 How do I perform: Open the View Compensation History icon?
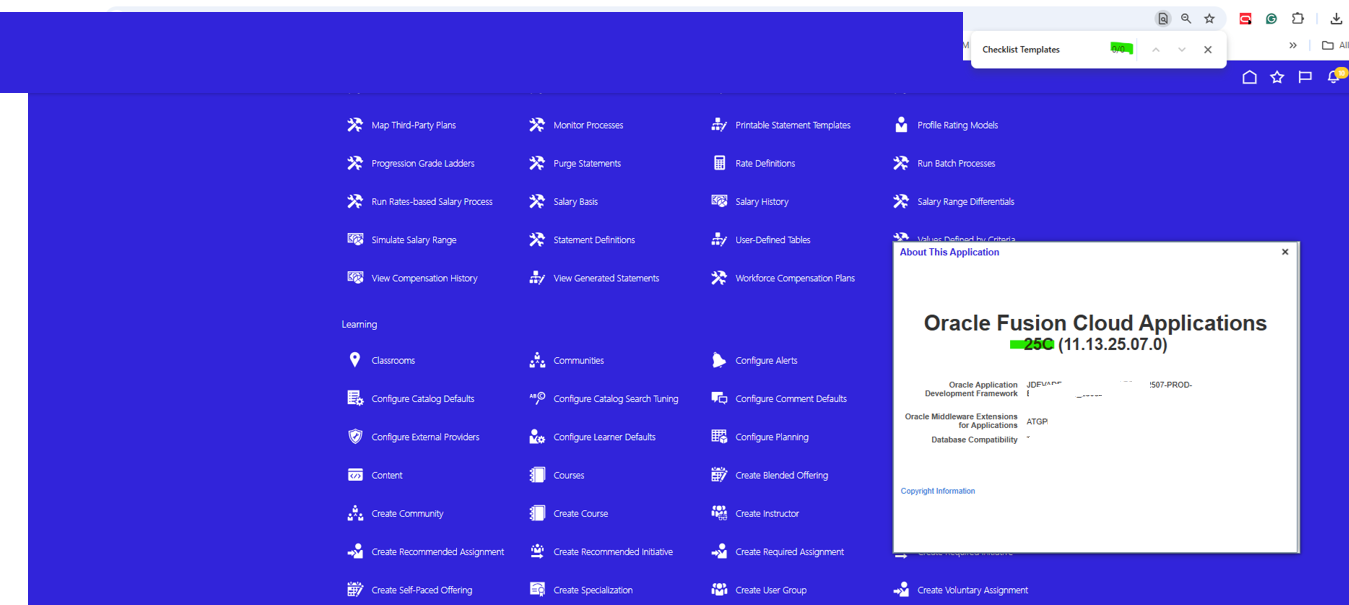[355, 277]
